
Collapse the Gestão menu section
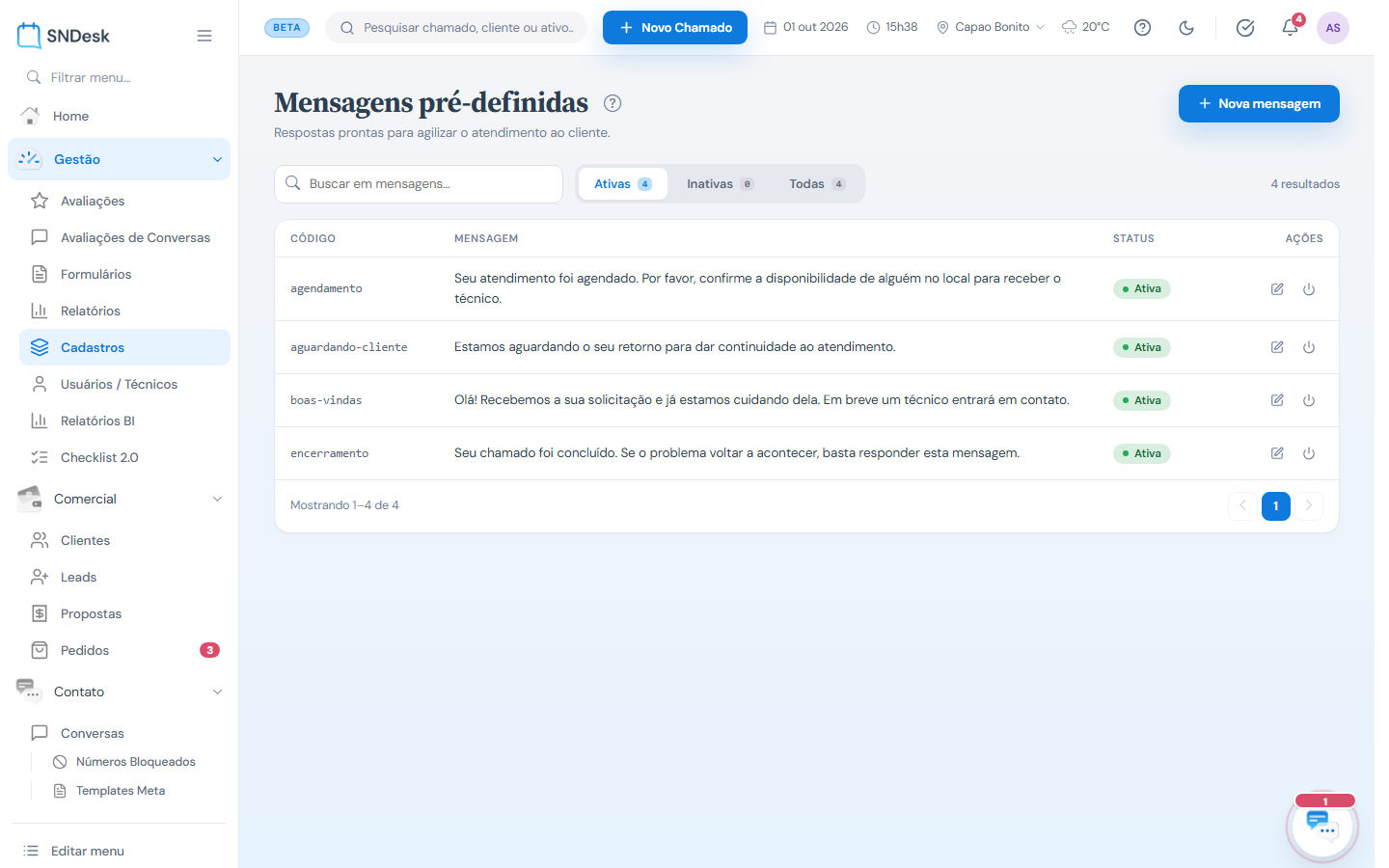click(x=119, y=159)
